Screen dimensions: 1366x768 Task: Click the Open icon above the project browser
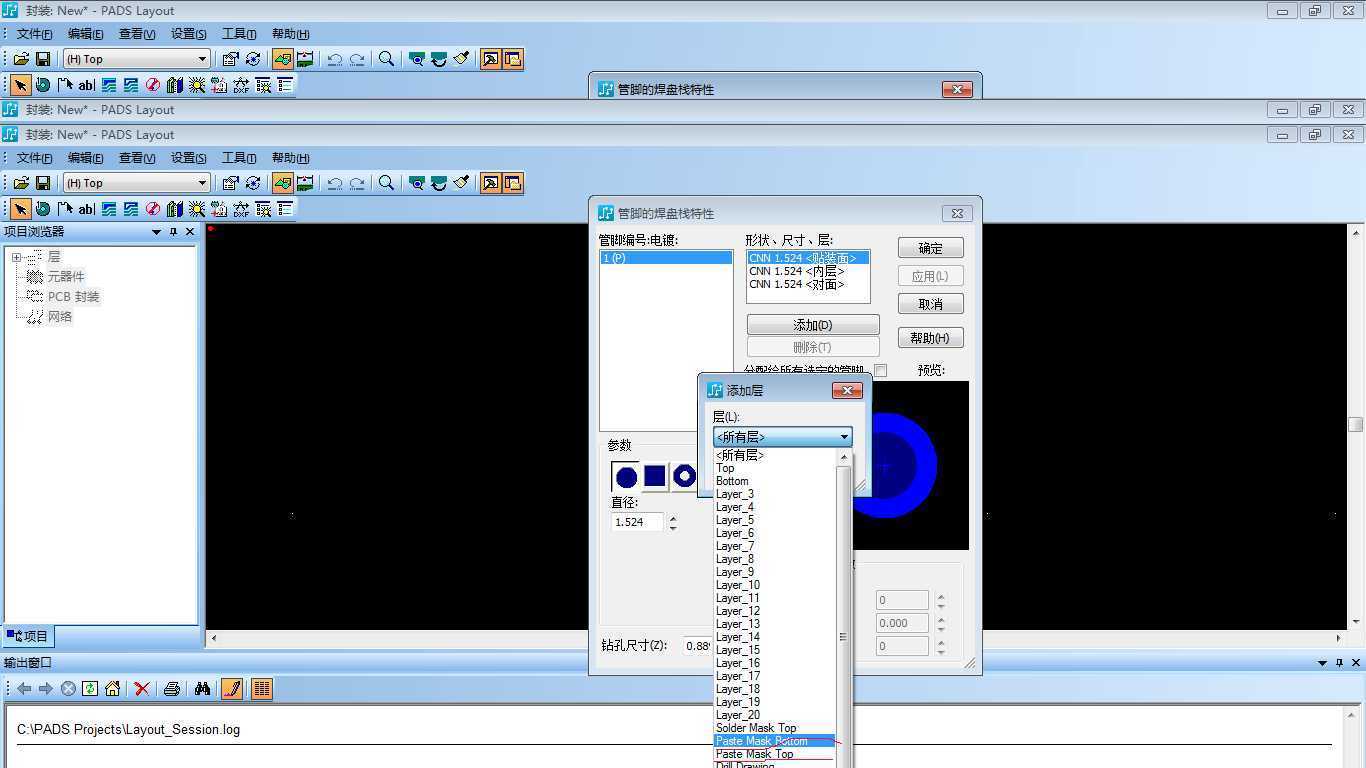(x=21, y=183)
